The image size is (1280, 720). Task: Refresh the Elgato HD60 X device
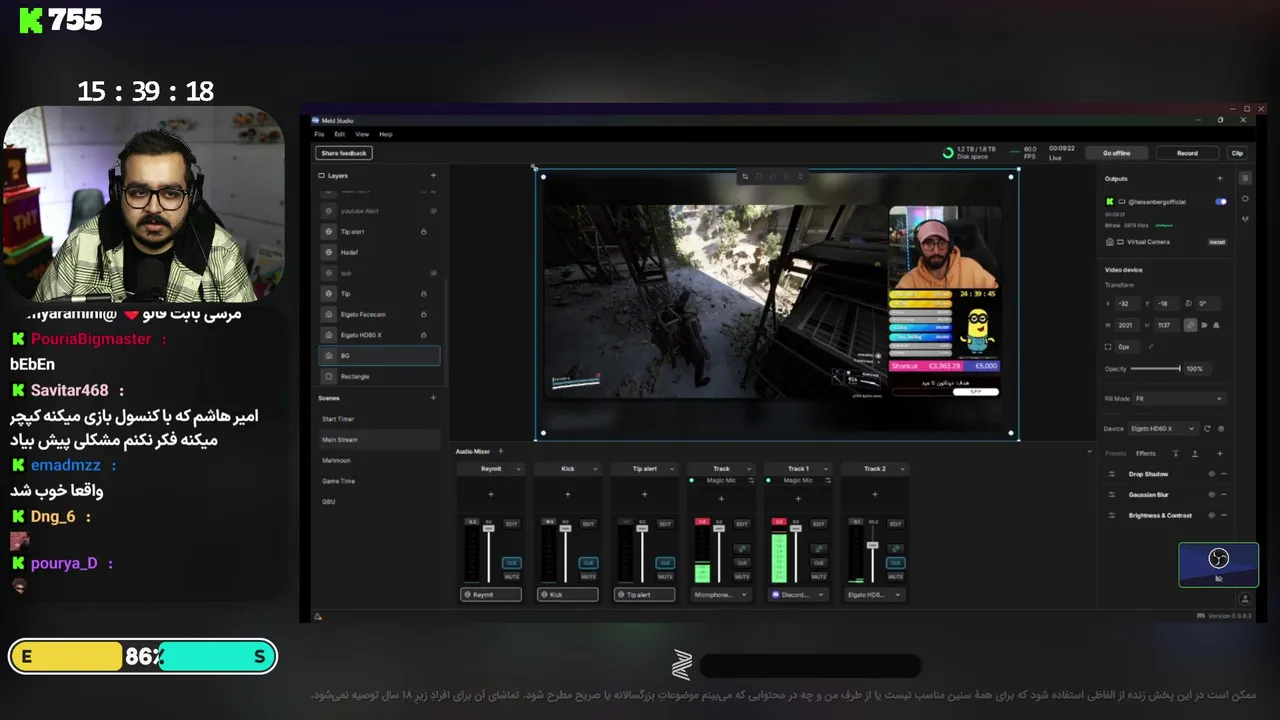click(1207, 428)
